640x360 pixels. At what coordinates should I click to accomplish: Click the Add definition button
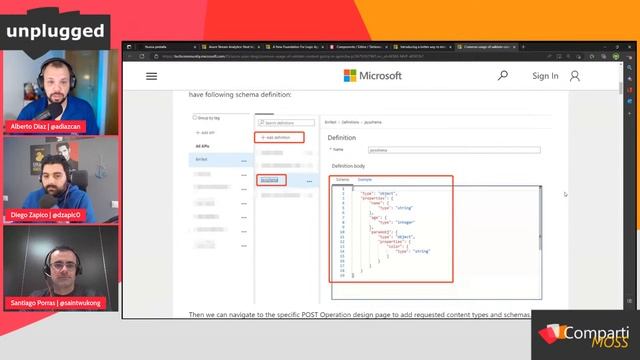[x=279, y=138]
